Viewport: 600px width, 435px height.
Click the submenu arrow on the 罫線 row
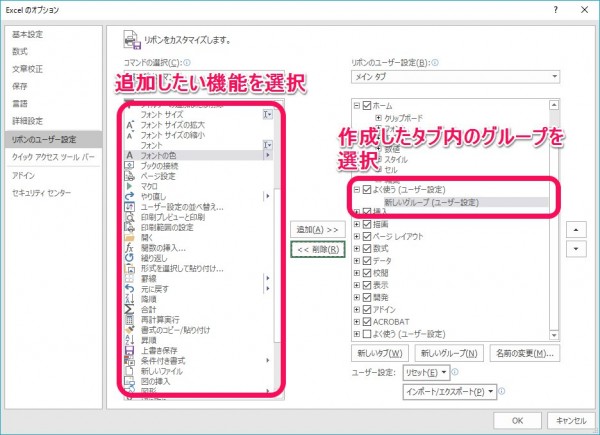click(267, 278)
